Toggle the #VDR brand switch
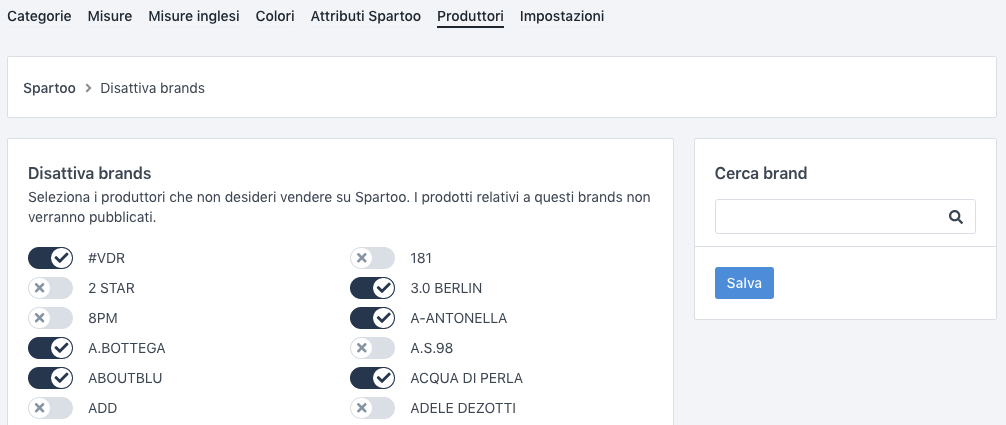Viewport: 1006px width, 425px height. [x=51, y=258]
